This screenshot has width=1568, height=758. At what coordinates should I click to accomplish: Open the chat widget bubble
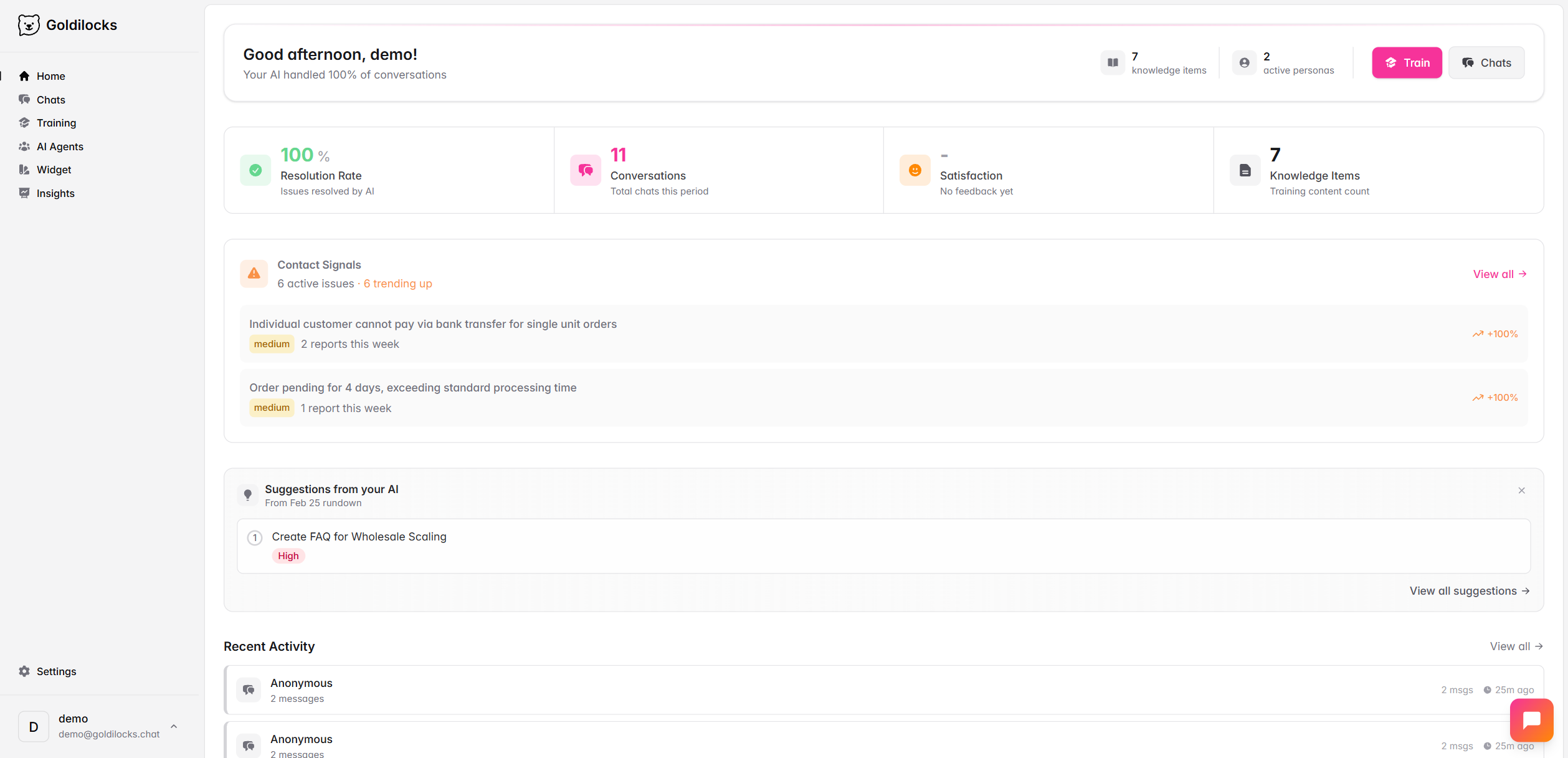tap(1532, 720)
